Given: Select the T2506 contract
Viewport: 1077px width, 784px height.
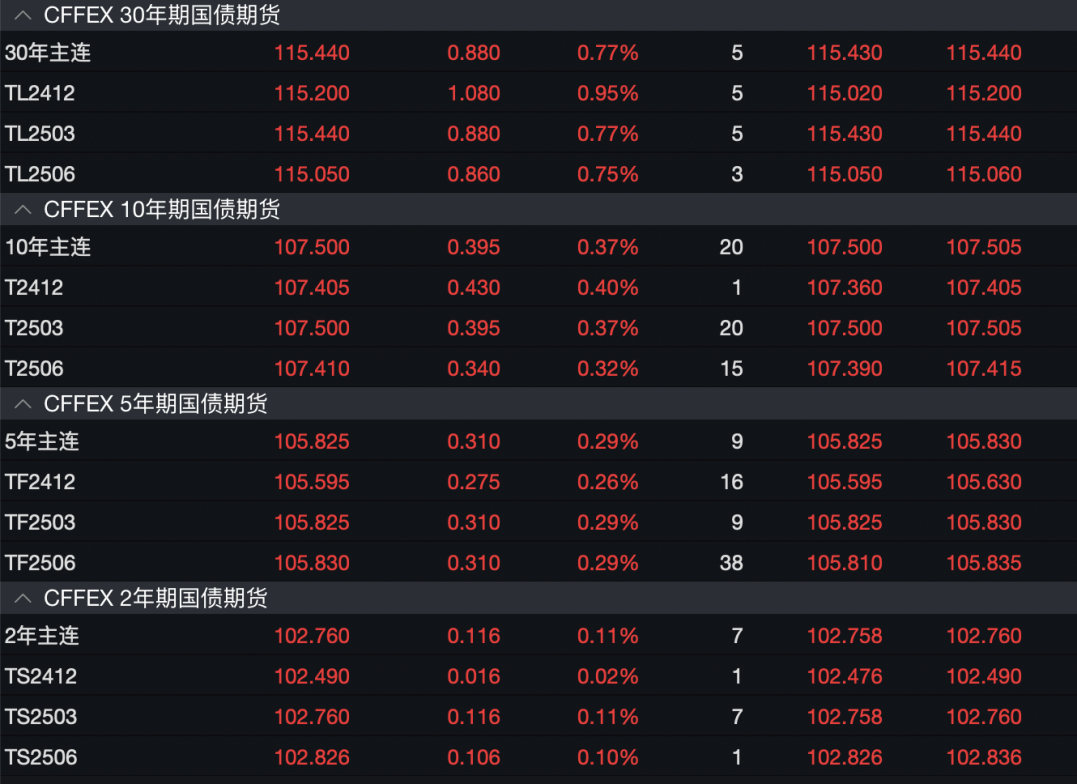Looking at the screenshot, I should 34,369.
